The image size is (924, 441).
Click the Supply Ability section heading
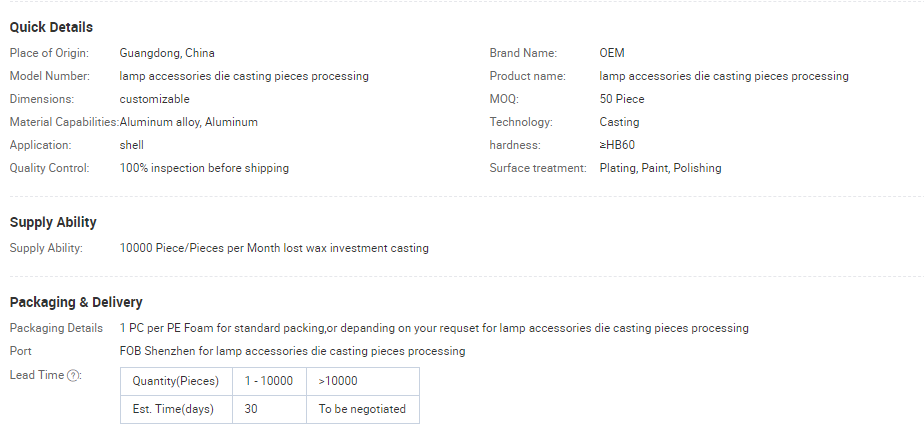[53, 222]
